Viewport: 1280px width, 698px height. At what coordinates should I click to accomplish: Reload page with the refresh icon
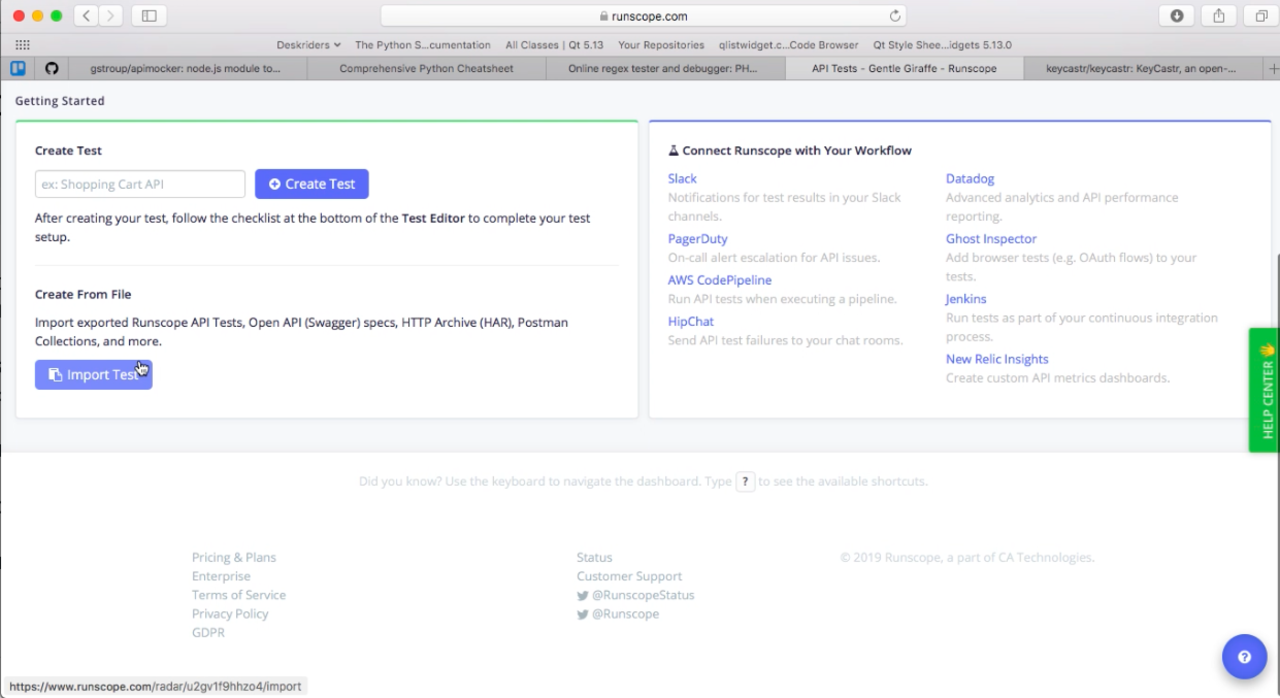coord(895,16)
